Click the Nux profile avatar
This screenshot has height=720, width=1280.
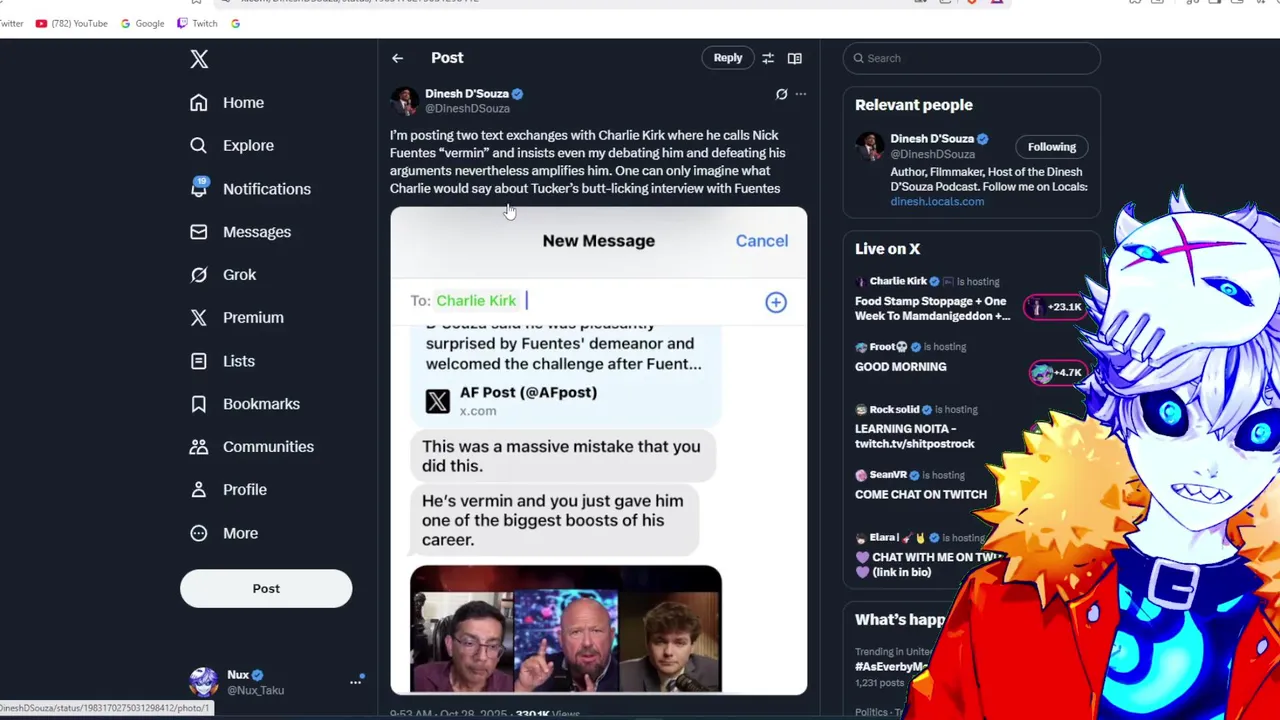pyautogui.click(x=204, y=682)
